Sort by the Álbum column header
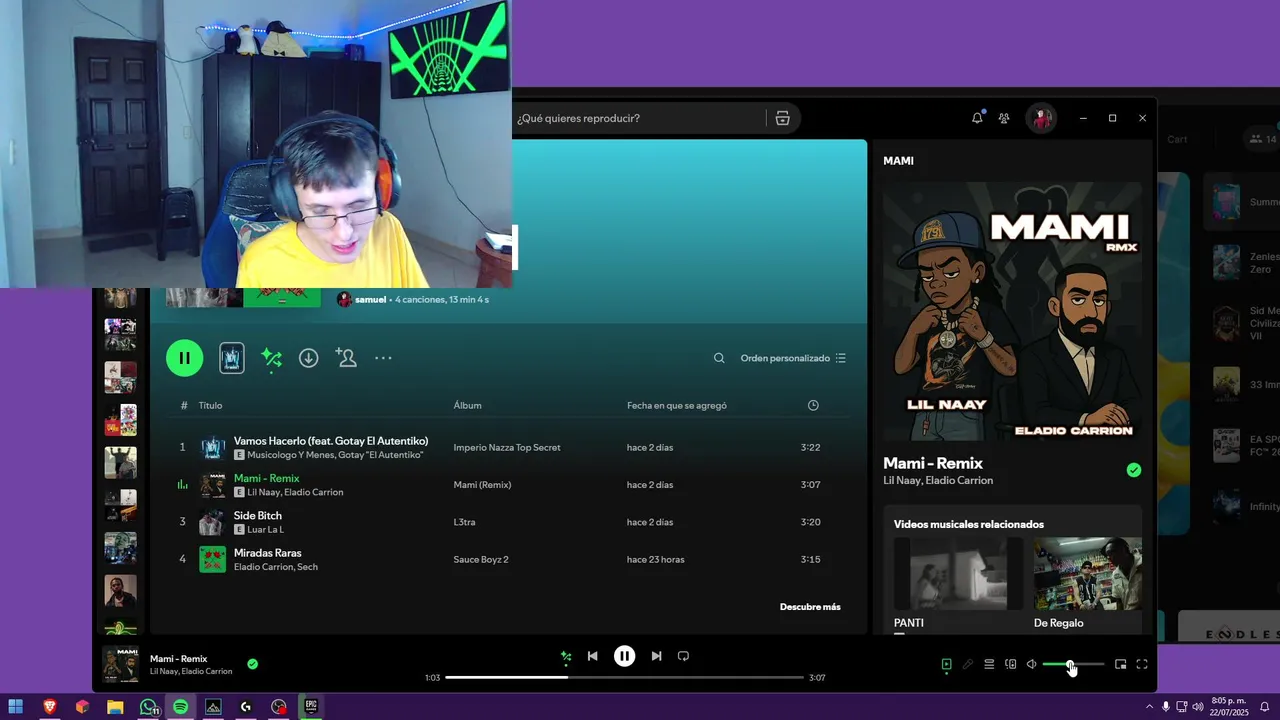Viewport: 1280px width, 720px height. (x=467, y=405)
